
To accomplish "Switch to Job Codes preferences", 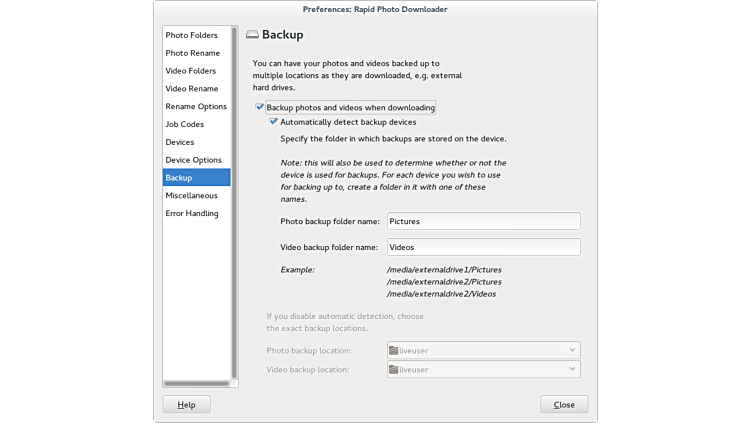I will [x=185, y=125].
